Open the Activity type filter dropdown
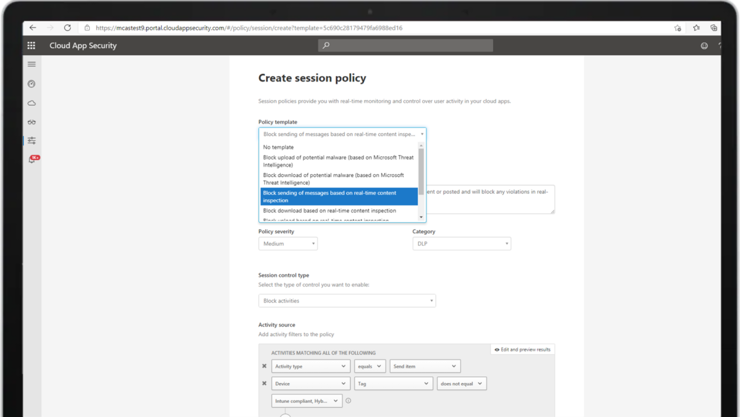 (311, 366)
